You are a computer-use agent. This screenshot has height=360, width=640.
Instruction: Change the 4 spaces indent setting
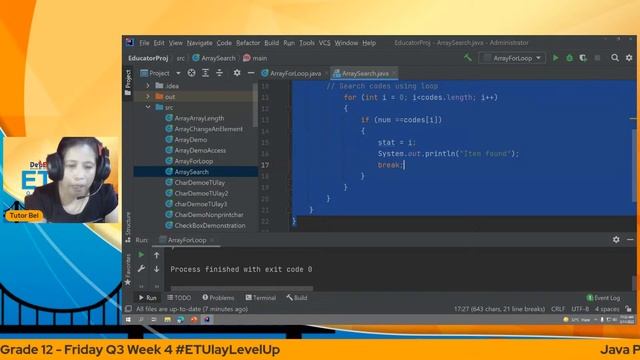607,309
